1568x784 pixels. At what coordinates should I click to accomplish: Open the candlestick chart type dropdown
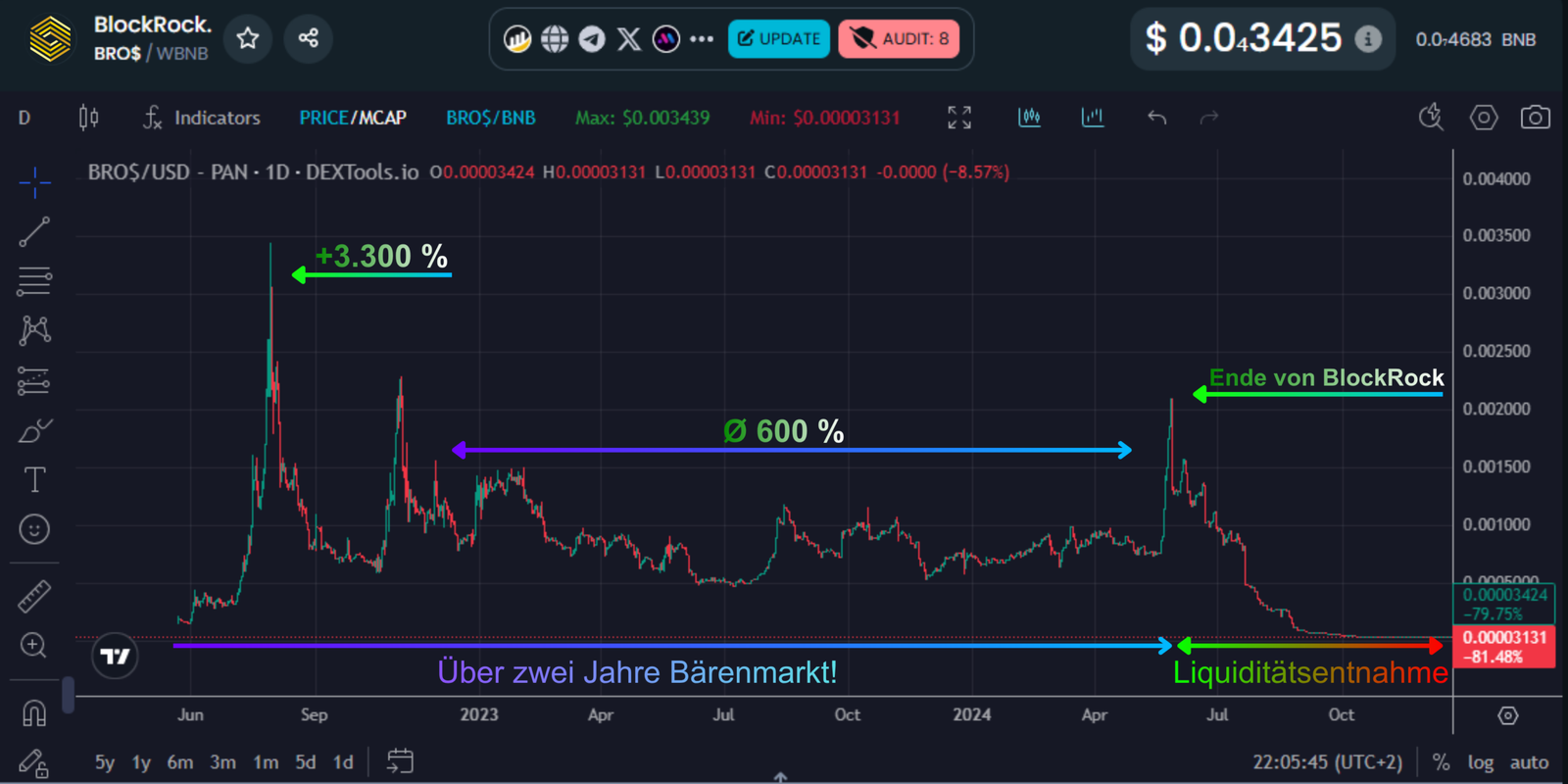tap(88, 118)
